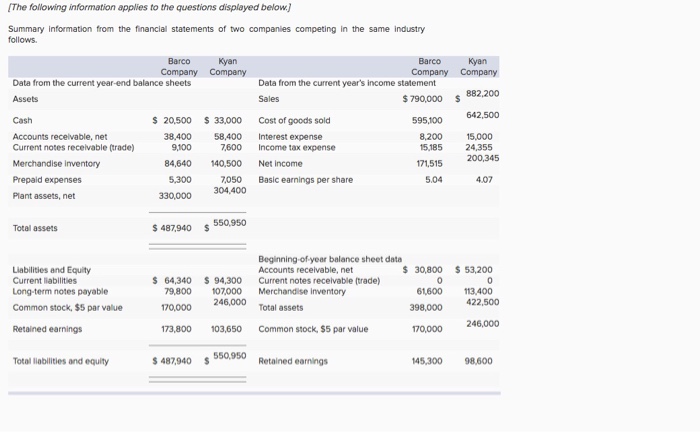The height and width of the screenshot is (432, 700).
Task: Click the Prepaid expenses label
Action: (47, 180)
